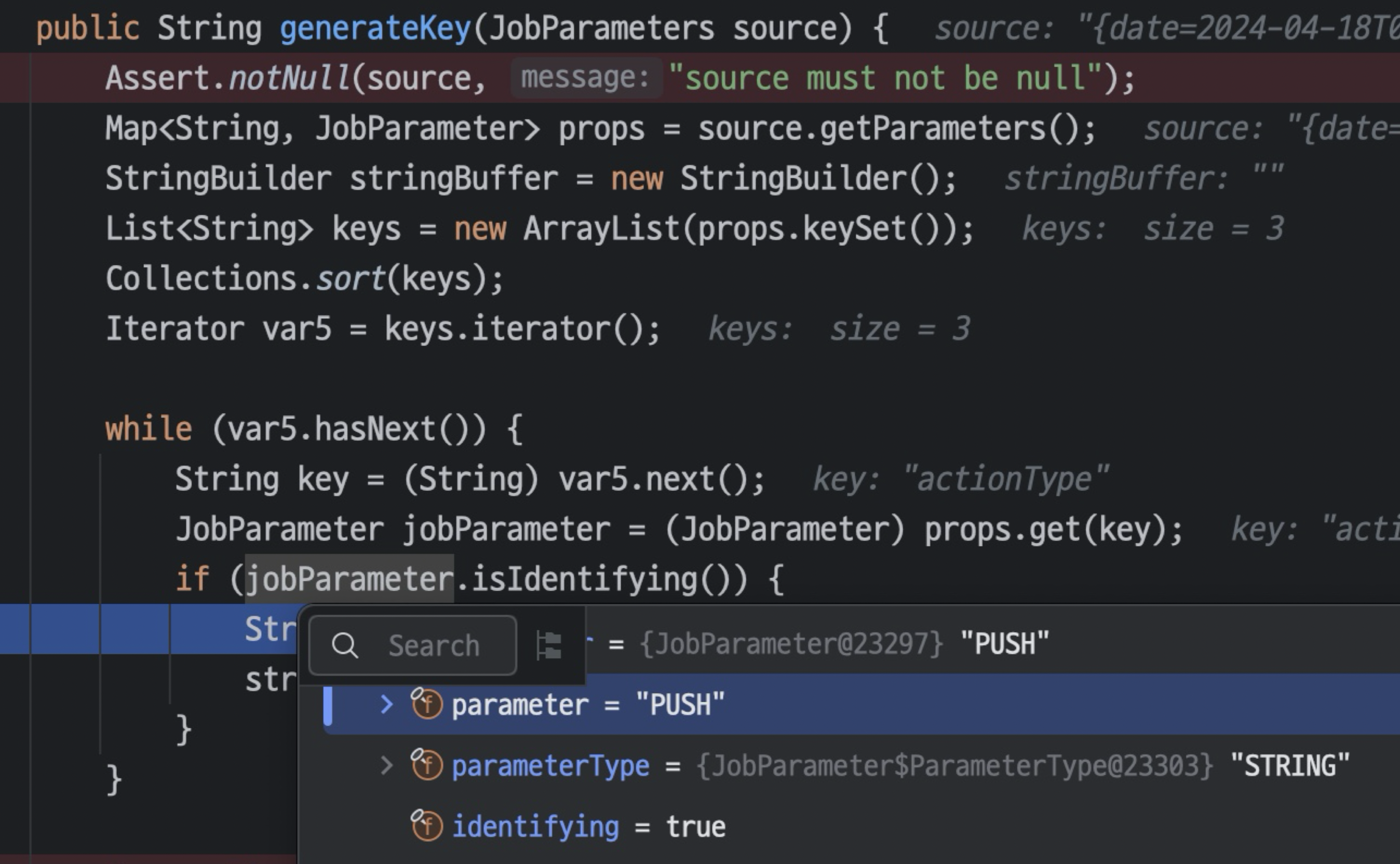This screenshot has height=864, width=1400.
Task: Select the parameterType field name
Action: coord(550,766)
